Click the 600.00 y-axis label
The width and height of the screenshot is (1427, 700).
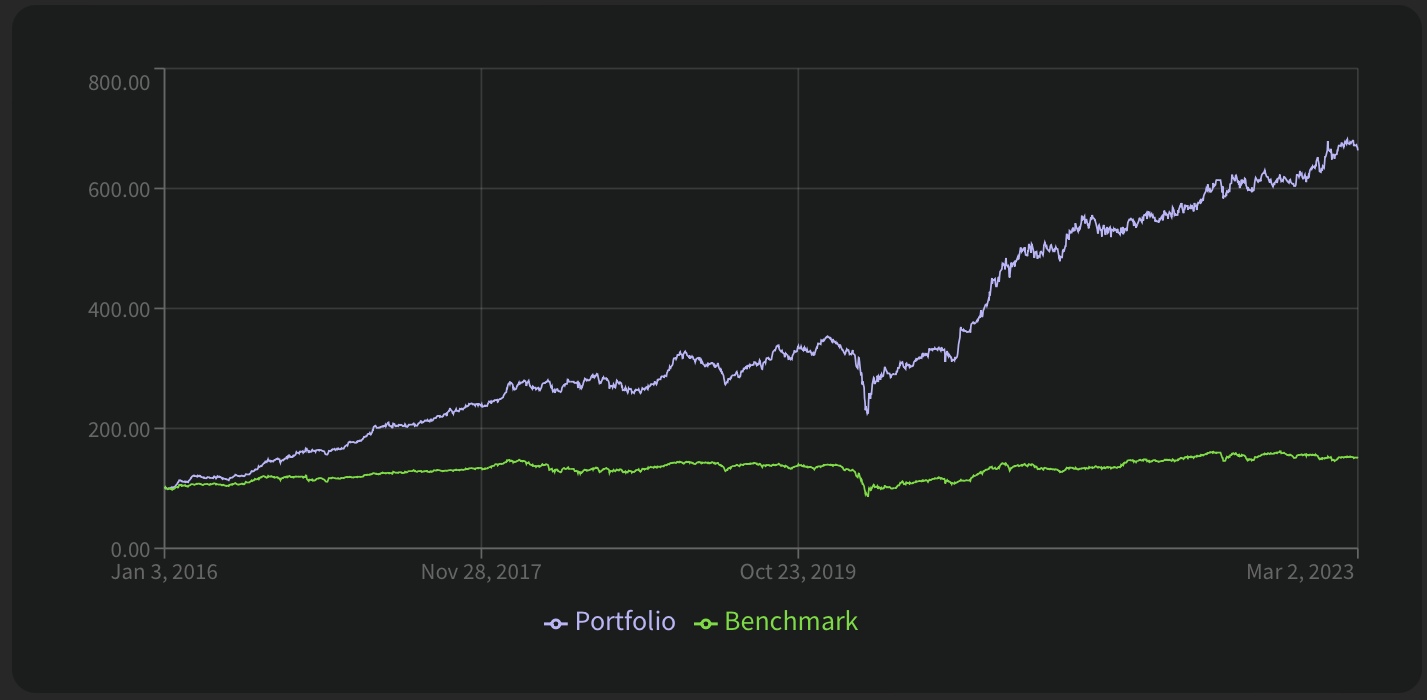(x=119, y=189)
